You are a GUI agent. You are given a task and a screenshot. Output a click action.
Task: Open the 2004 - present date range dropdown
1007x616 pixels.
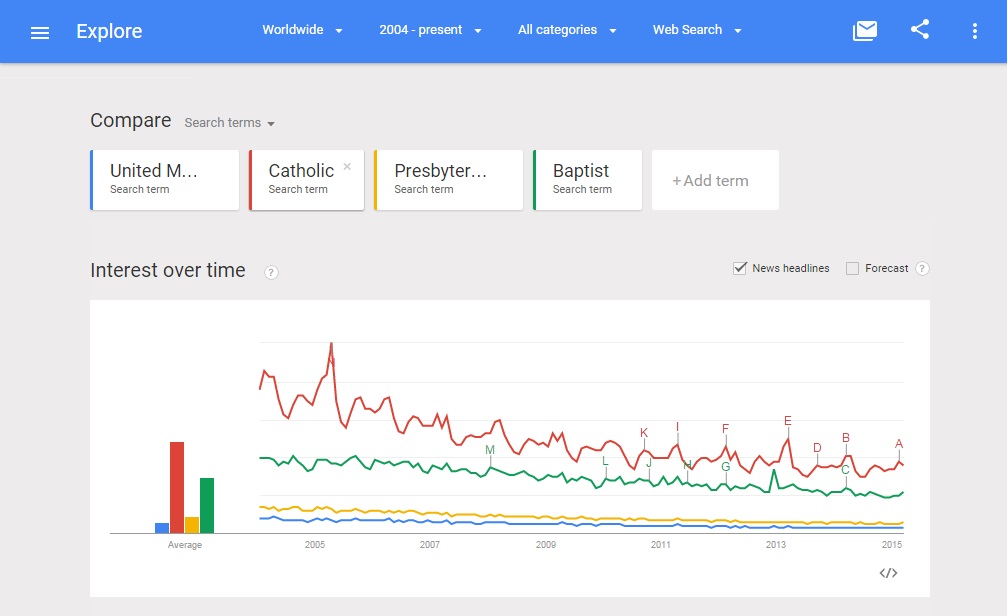[430, 30]
